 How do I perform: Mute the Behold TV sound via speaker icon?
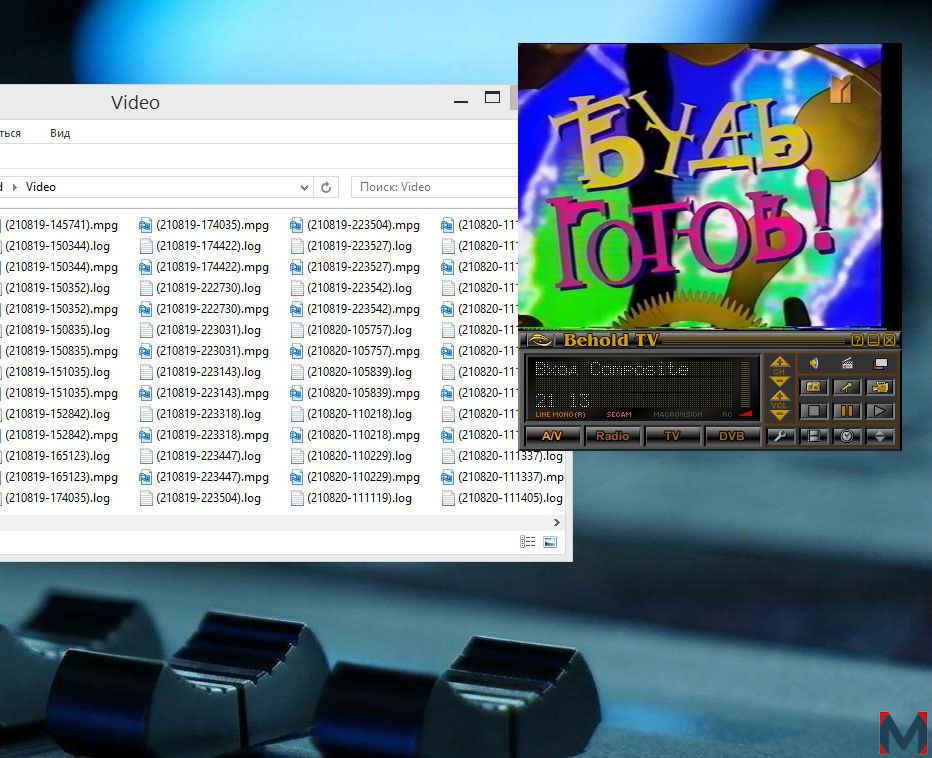click(814, 363)
